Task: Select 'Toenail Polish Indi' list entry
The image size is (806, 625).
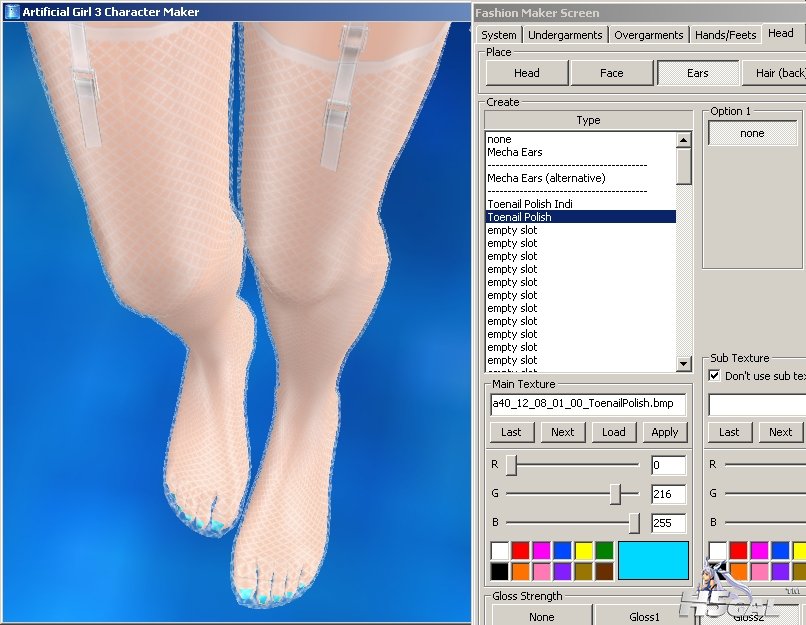Action: click(x=580, y=204)
